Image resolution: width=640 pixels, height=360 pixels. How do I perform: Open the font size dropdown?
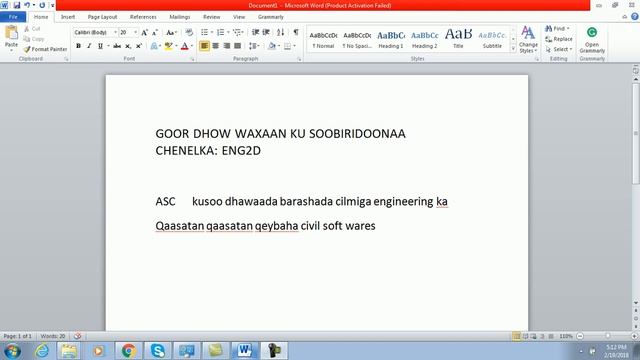(x=136, y=32)
